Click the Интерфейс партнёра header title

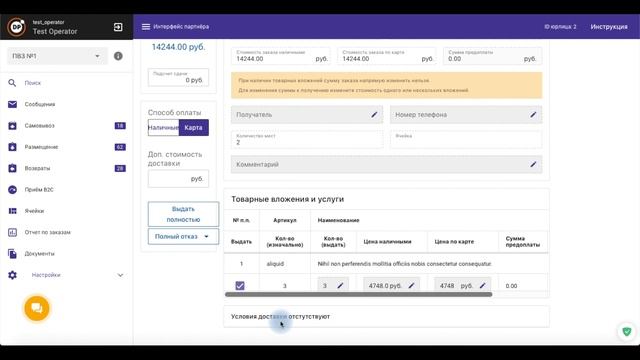tap(181, 27)
